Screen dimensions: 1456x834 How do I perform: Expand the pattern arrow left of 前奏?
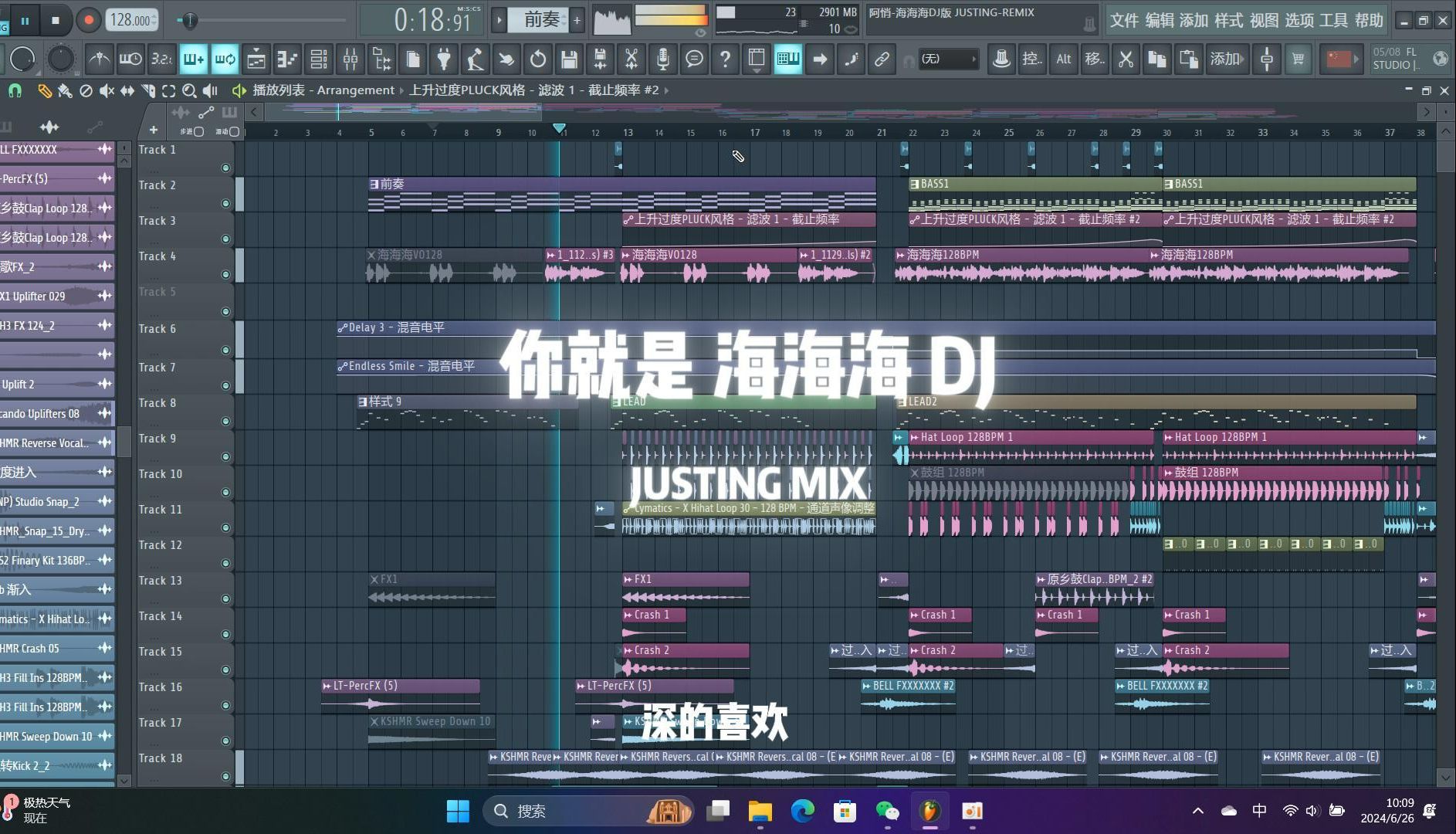pyautogui.click(x=499, y=20)
